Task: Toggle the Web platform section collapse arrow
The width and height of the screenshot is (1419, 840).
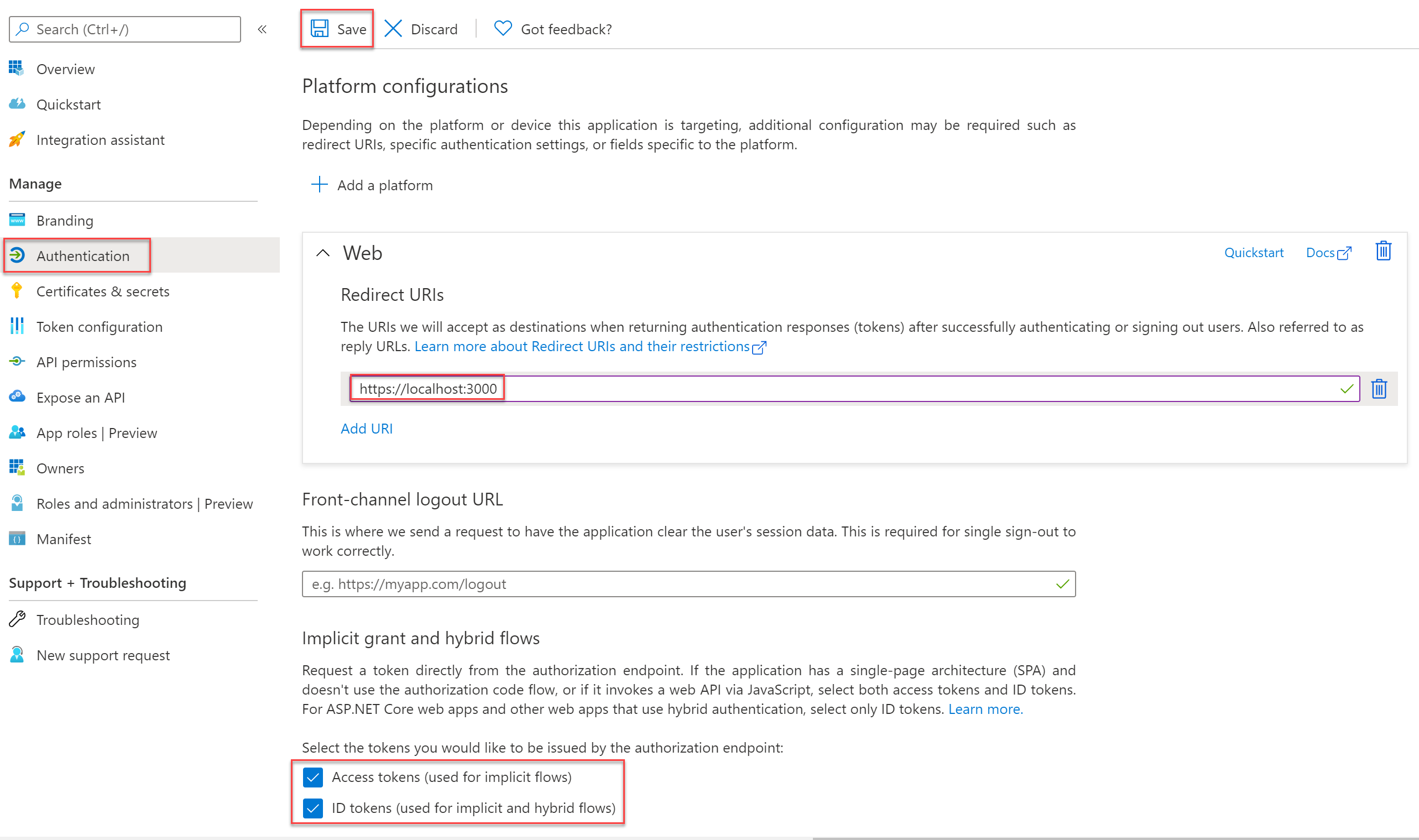Action: click(323, 252)
